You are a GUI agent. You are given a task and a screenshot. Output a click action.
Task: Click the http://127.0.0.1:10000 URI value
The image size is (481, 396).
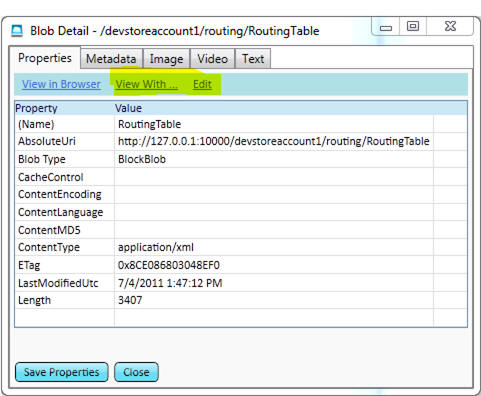[x=274, y=141]
